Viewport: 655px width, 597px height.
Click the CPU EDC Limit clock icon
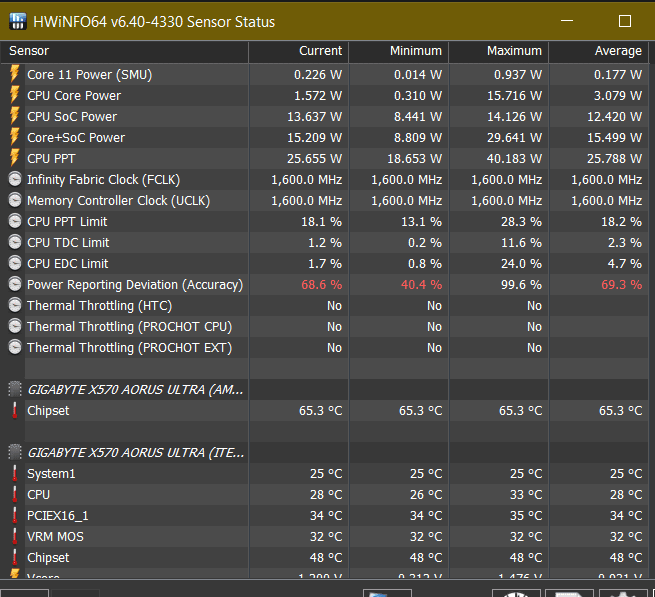[15, 263]
